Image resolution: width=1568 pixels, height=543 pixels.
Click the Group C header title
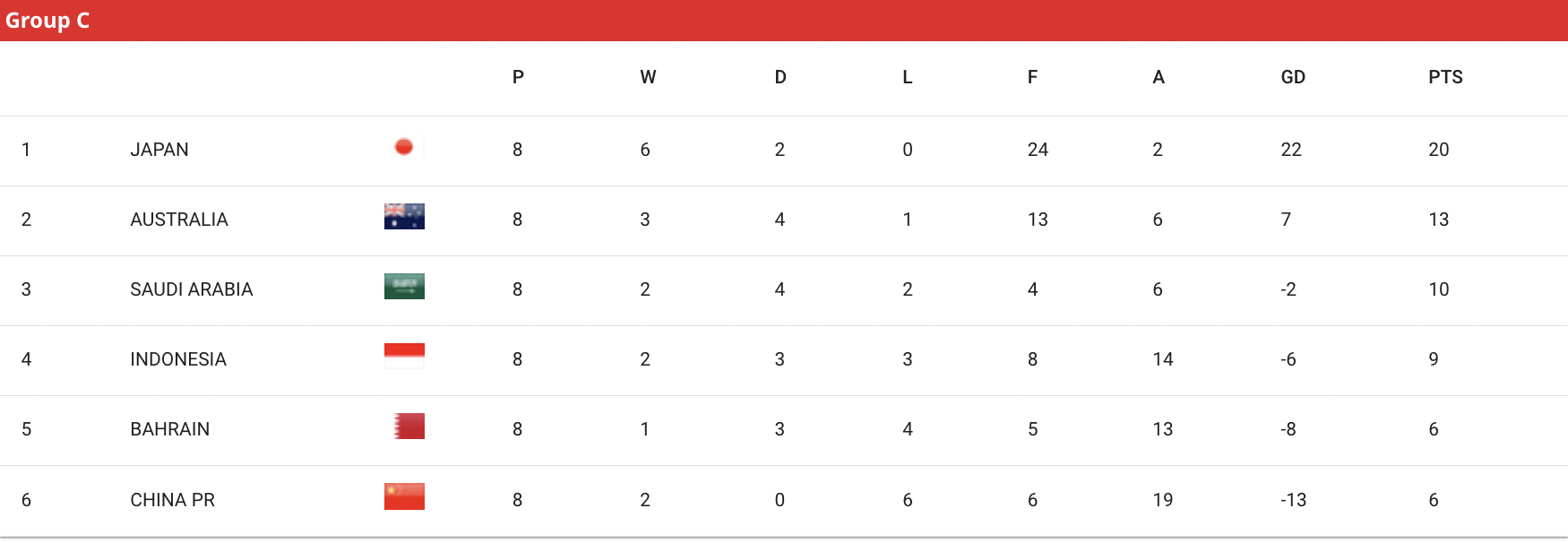(x=47, y=21)
